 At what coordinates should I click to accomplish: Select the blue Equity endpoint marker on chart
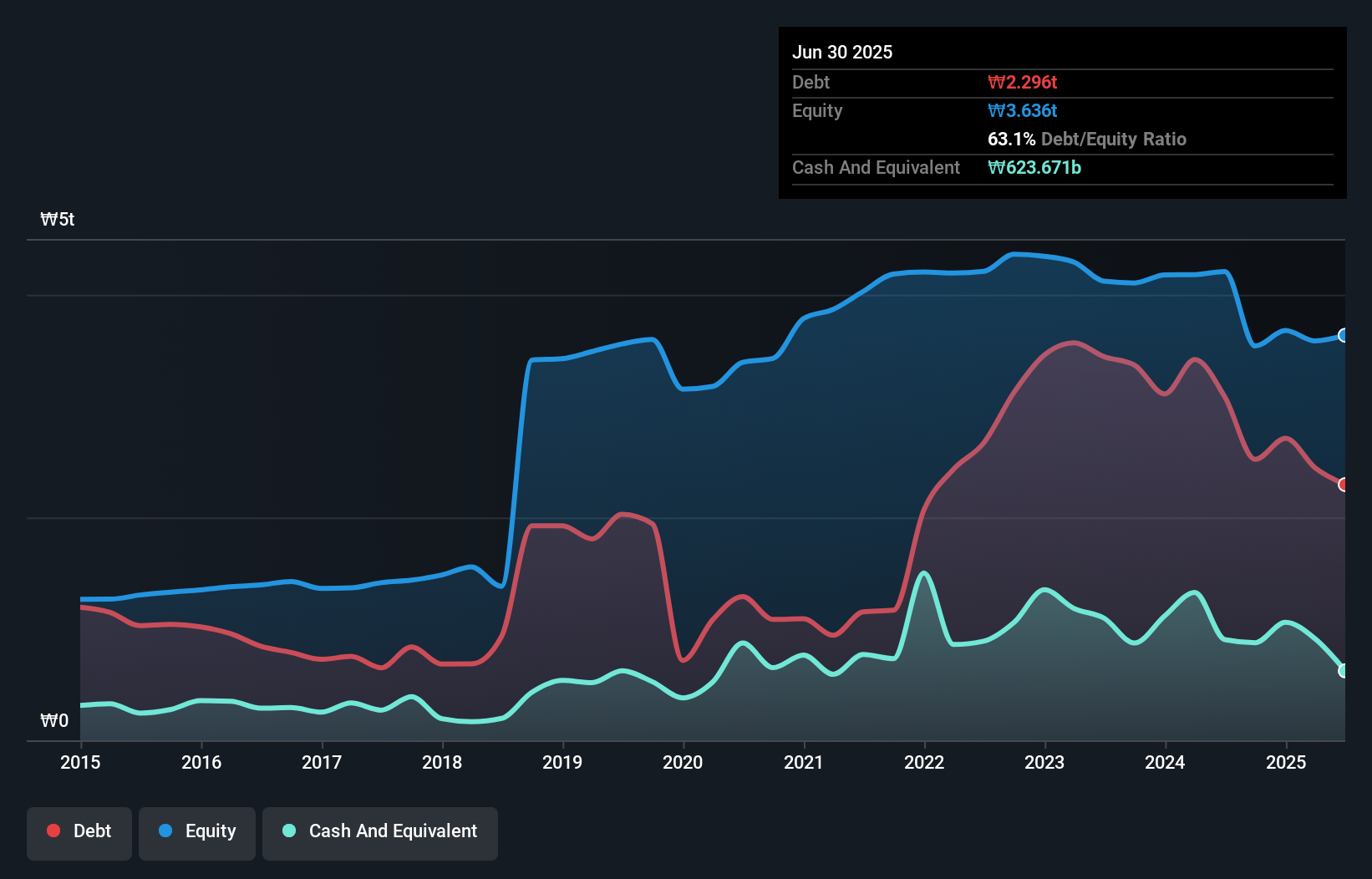pos(1343,336)
